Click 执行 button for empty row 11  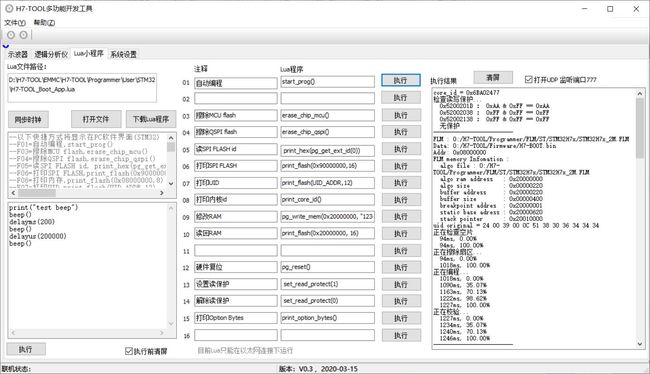[x=401, y=250]
